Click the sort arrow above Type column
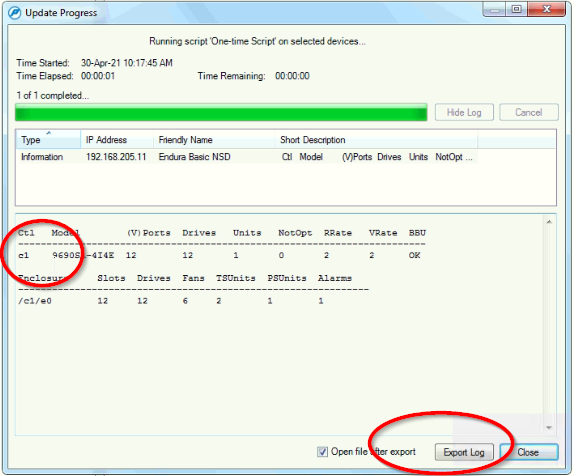 pos(49,133)
